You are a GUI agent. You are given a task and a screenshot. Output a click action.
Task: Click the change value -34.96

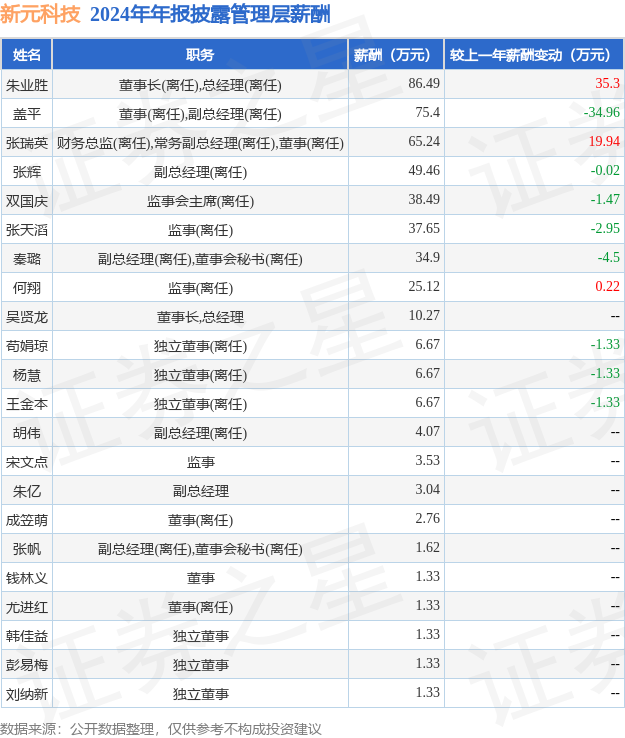pyautogui.click(x=602, y=112)
